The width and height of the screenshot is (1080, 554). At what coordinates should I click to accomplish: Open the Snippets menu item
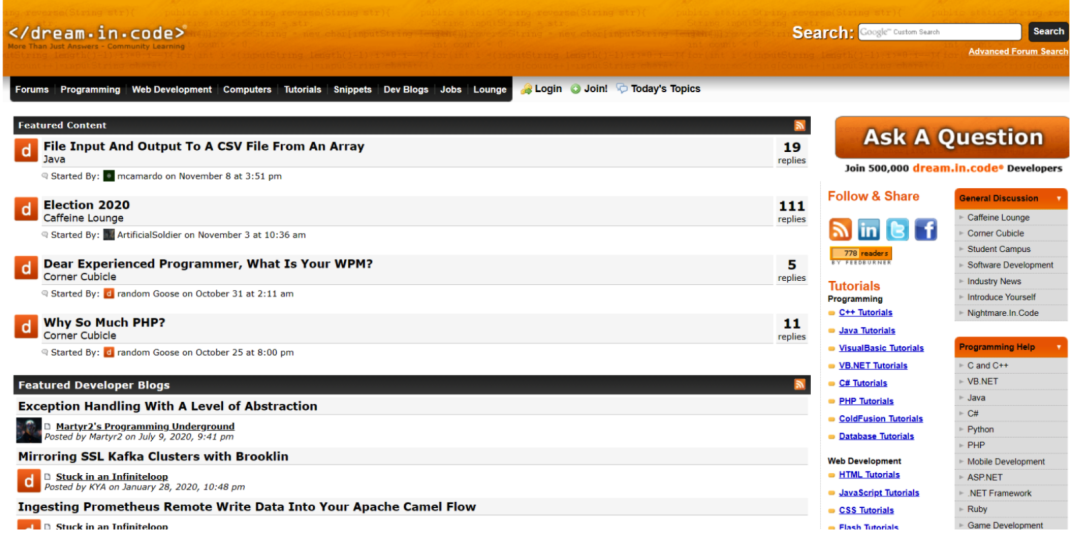coord(353,90)
